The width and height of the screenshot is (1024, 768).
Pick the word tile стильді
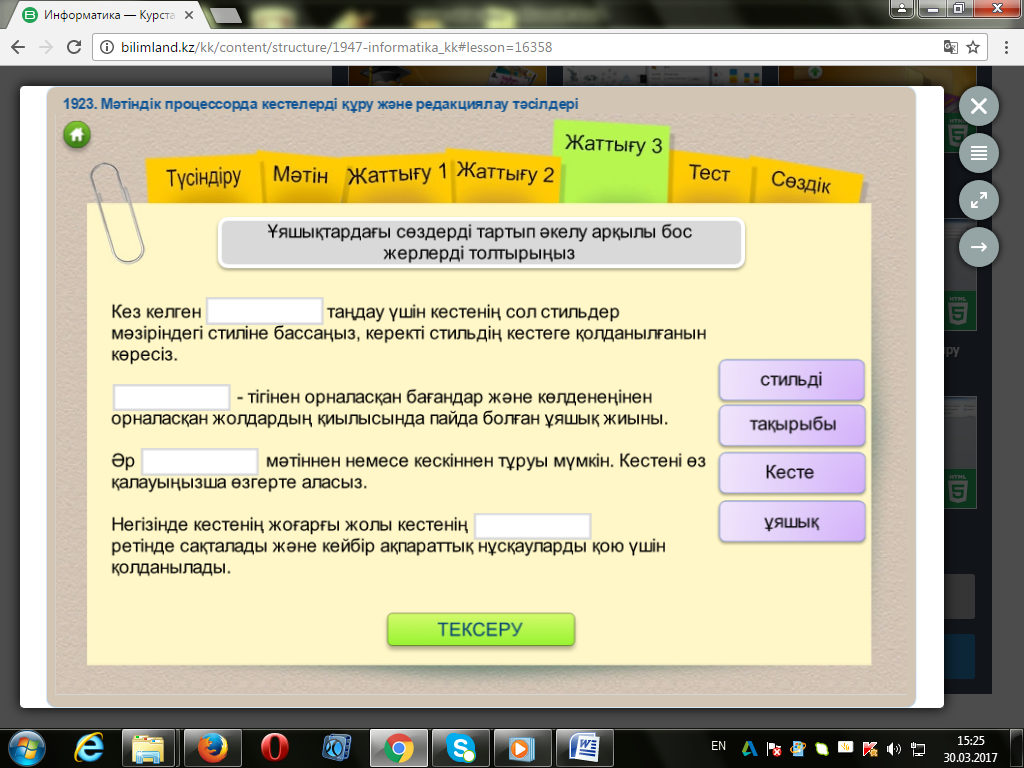pyautogui.click(x=792, y=380)
